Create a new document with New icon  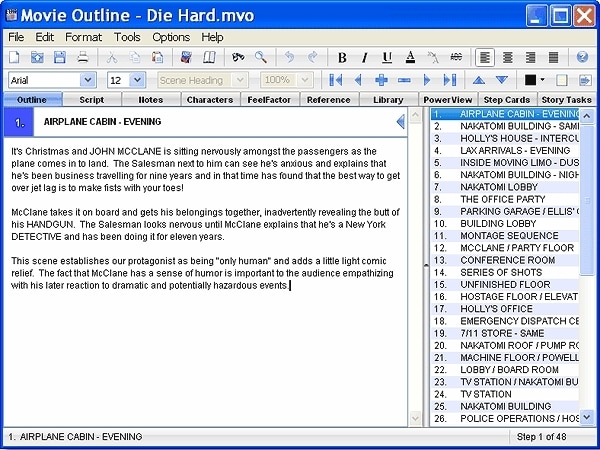click(14, 57)
